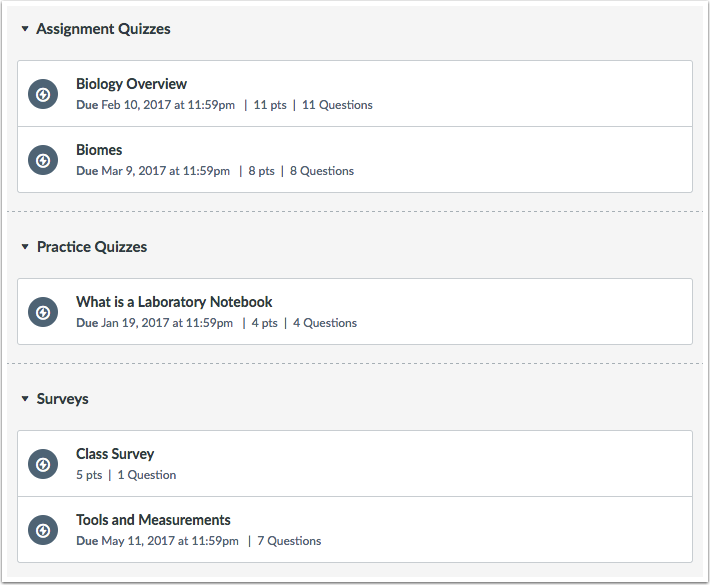Select the Biomes 8 Questions details line
This screenshot has height=585, width=710.
coord(215,171)
